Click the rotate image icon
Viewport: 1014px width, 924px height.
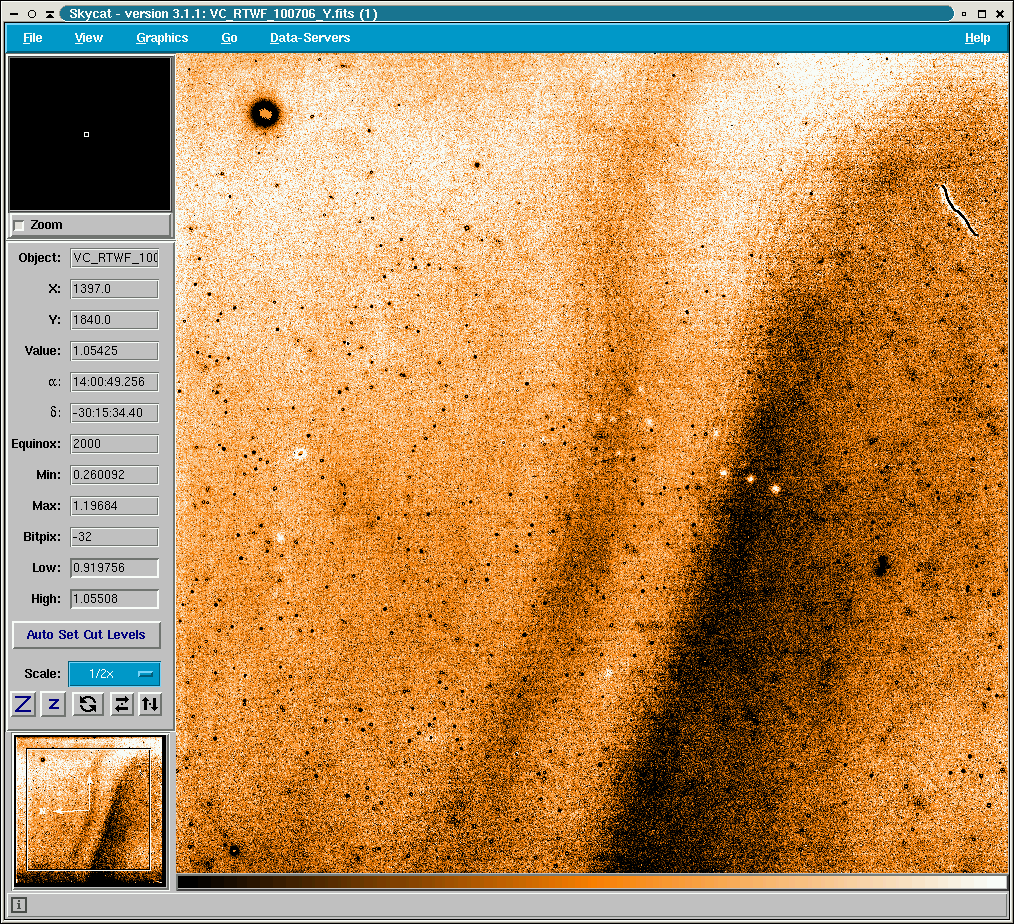[88, 704]
